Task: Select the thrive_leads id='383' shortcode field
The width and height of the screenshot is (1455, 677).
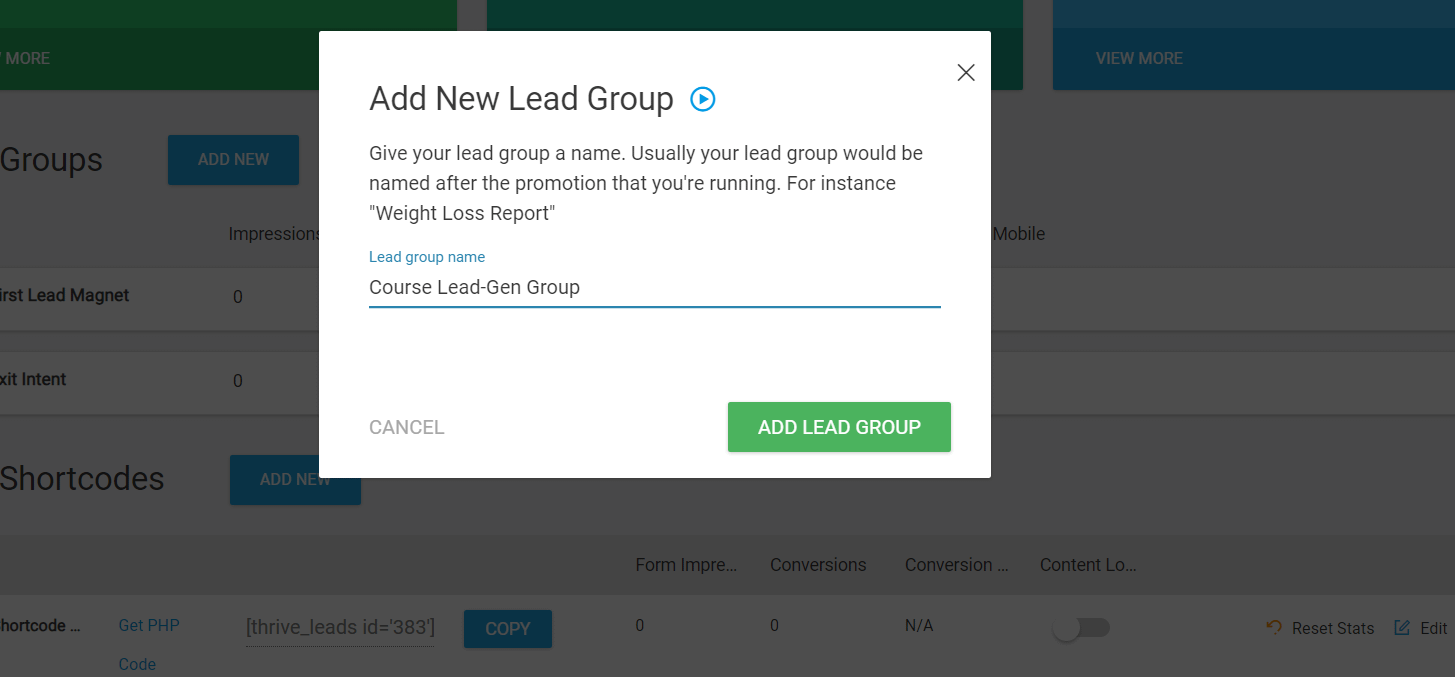Action: [x=340, y=627]
